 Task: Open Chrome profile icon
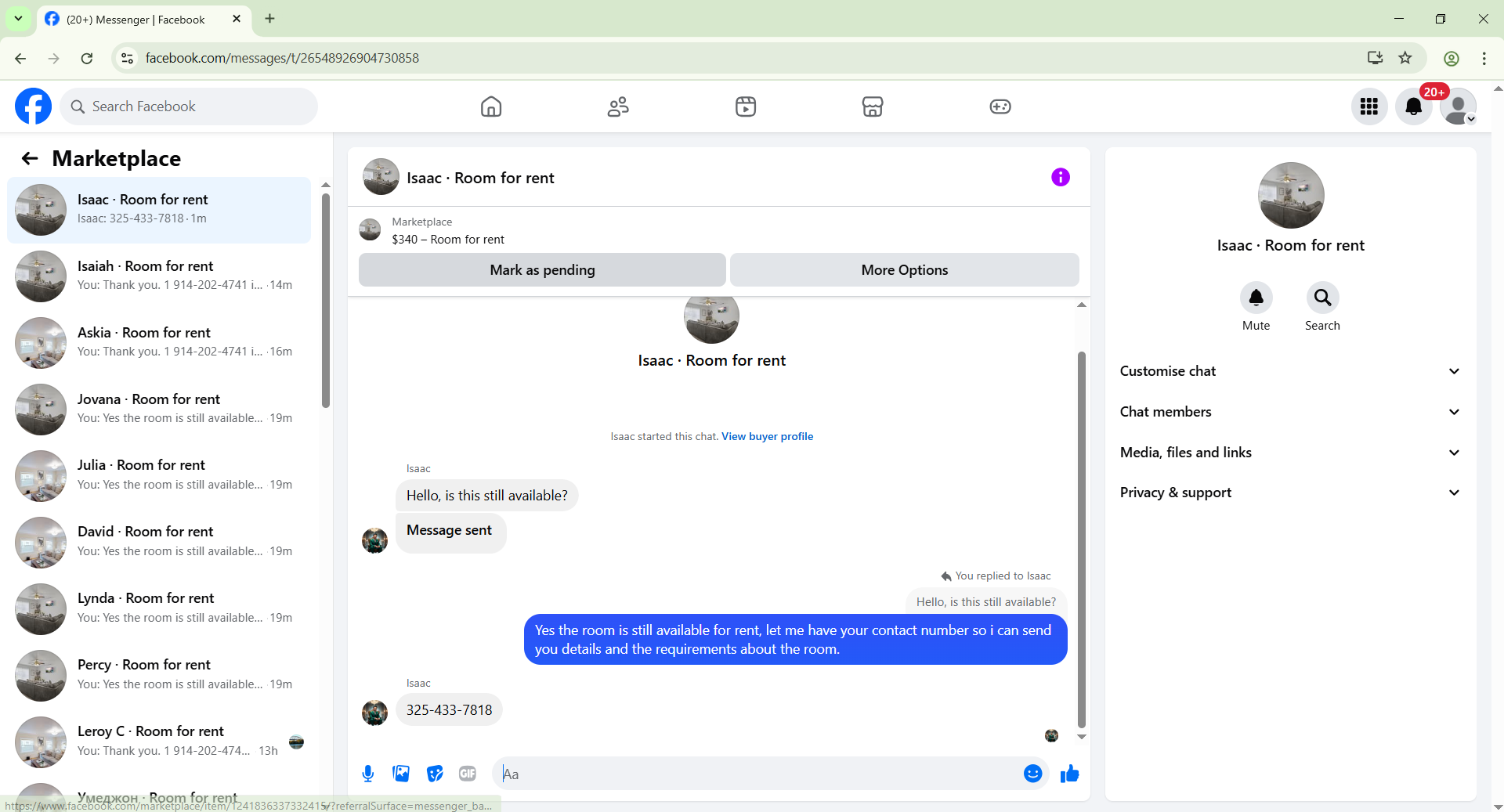click(x=1452, y=58)
